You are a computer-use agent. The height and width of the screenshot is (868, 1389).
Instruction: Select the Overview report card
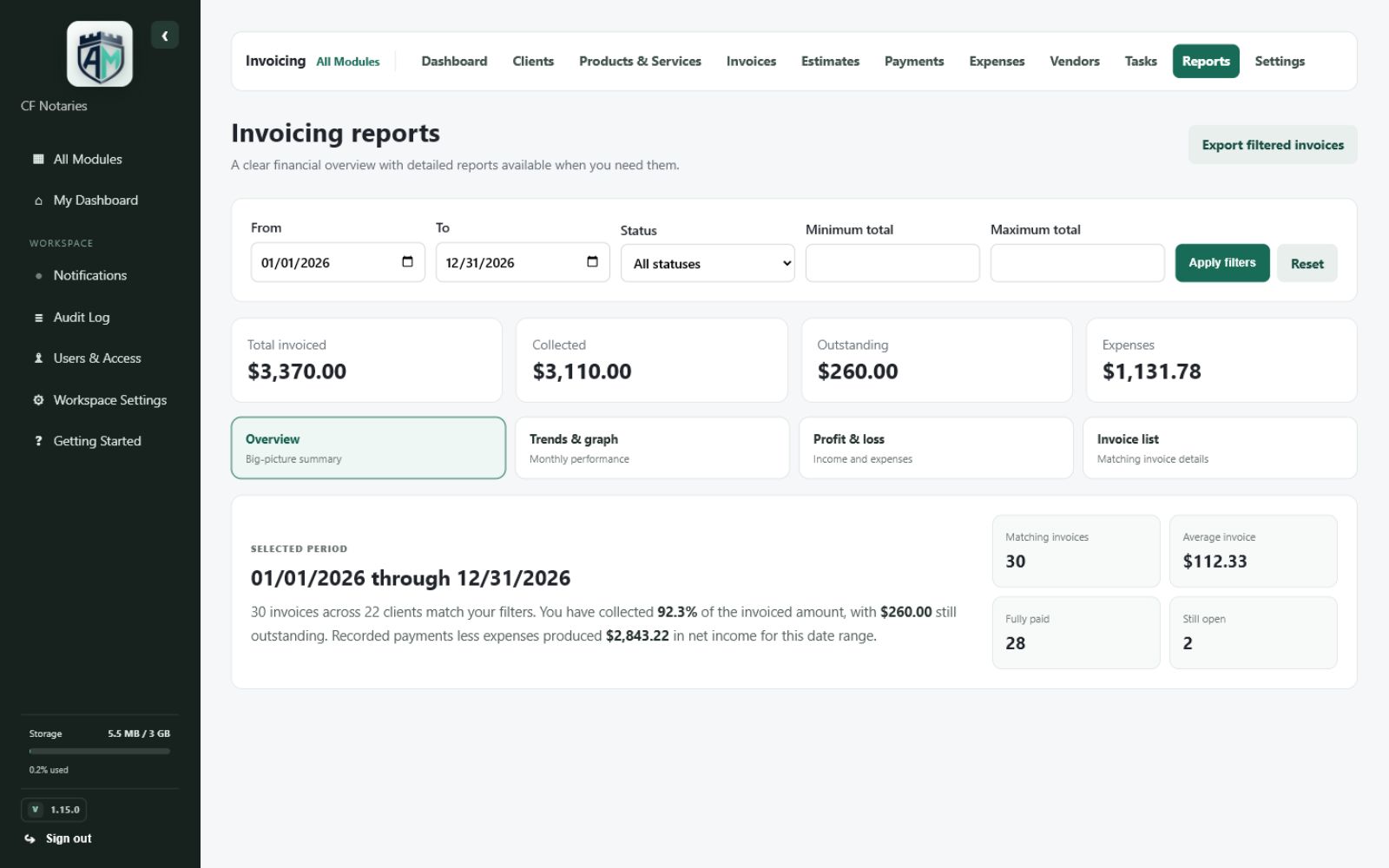(368, 448)
